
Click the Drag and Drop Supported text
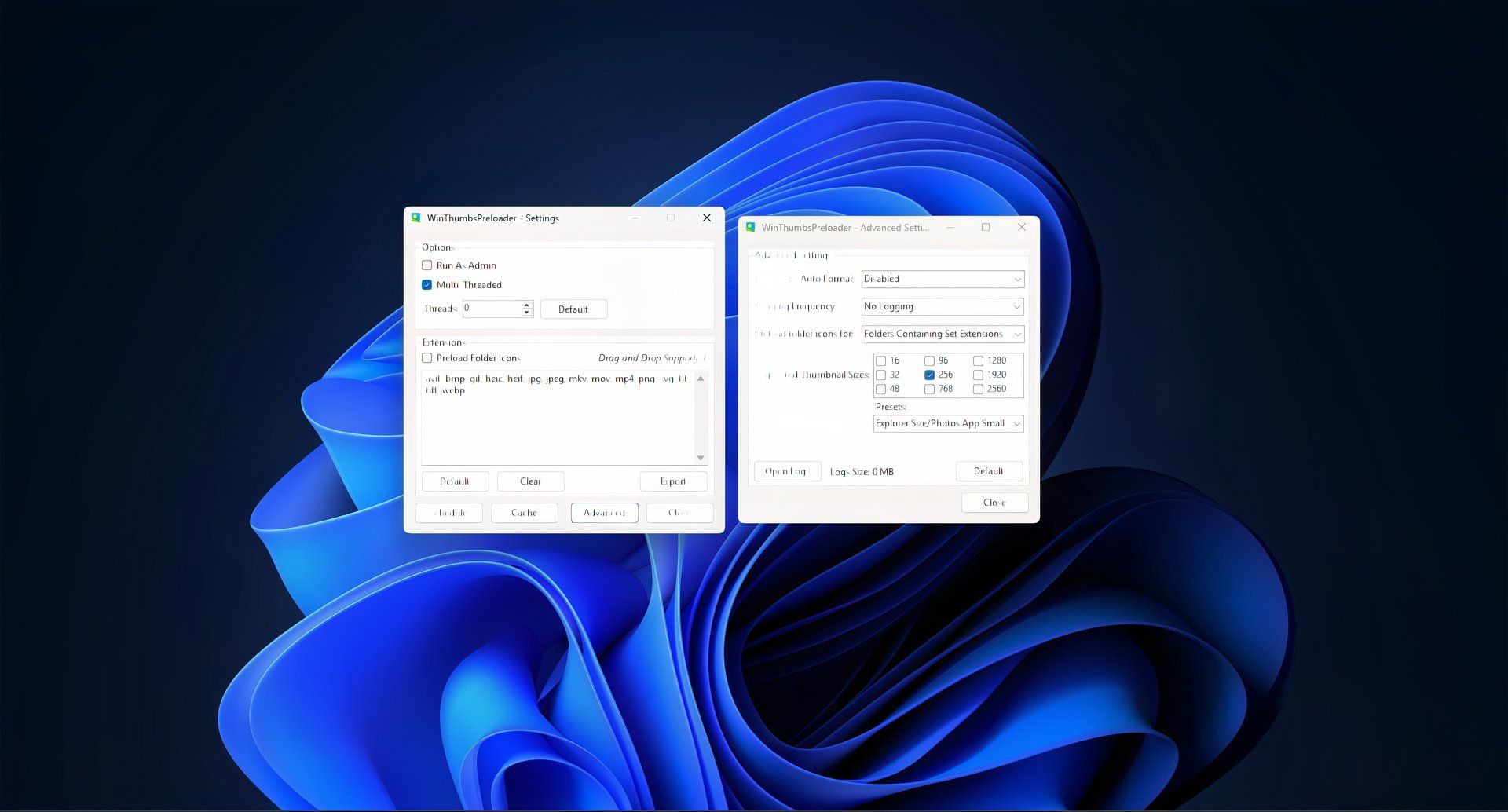(x=652, y=358)
